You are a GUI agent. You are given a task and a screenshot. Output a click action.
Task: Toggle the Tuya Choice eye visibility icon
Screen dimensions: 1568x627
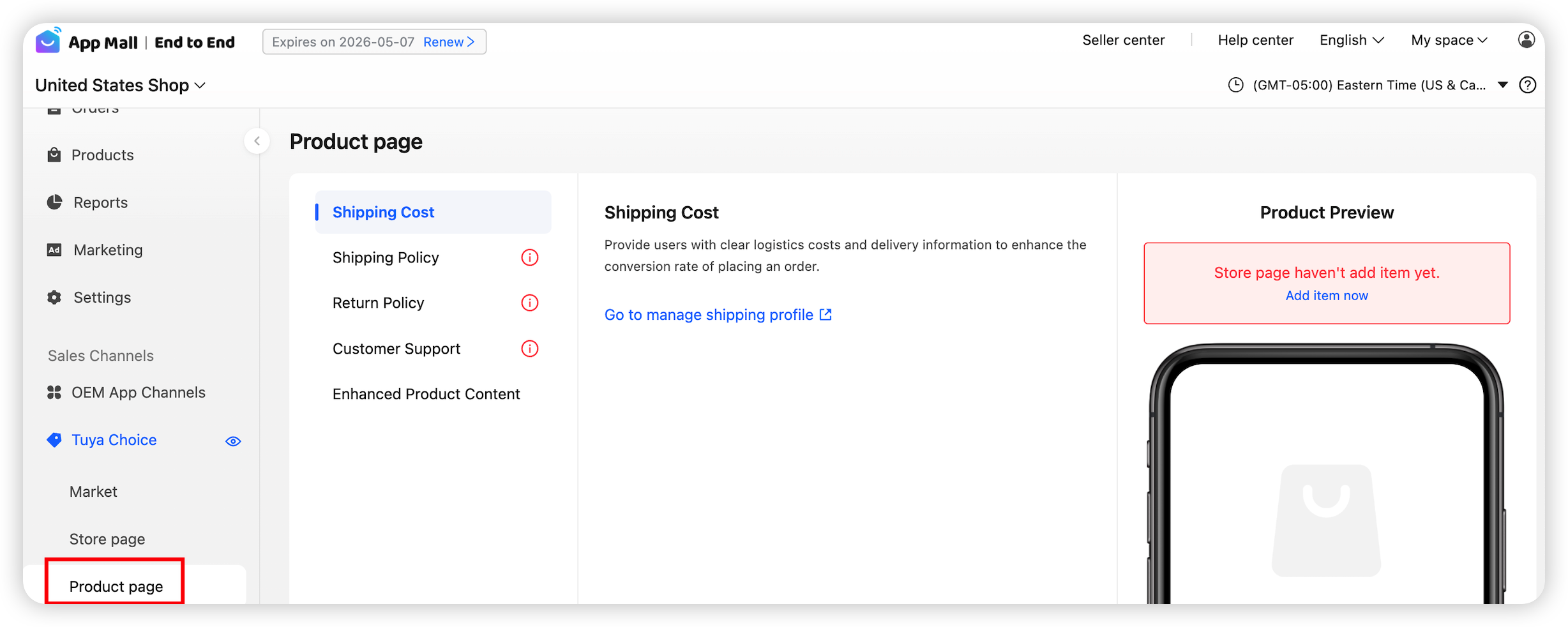point(233,441)
